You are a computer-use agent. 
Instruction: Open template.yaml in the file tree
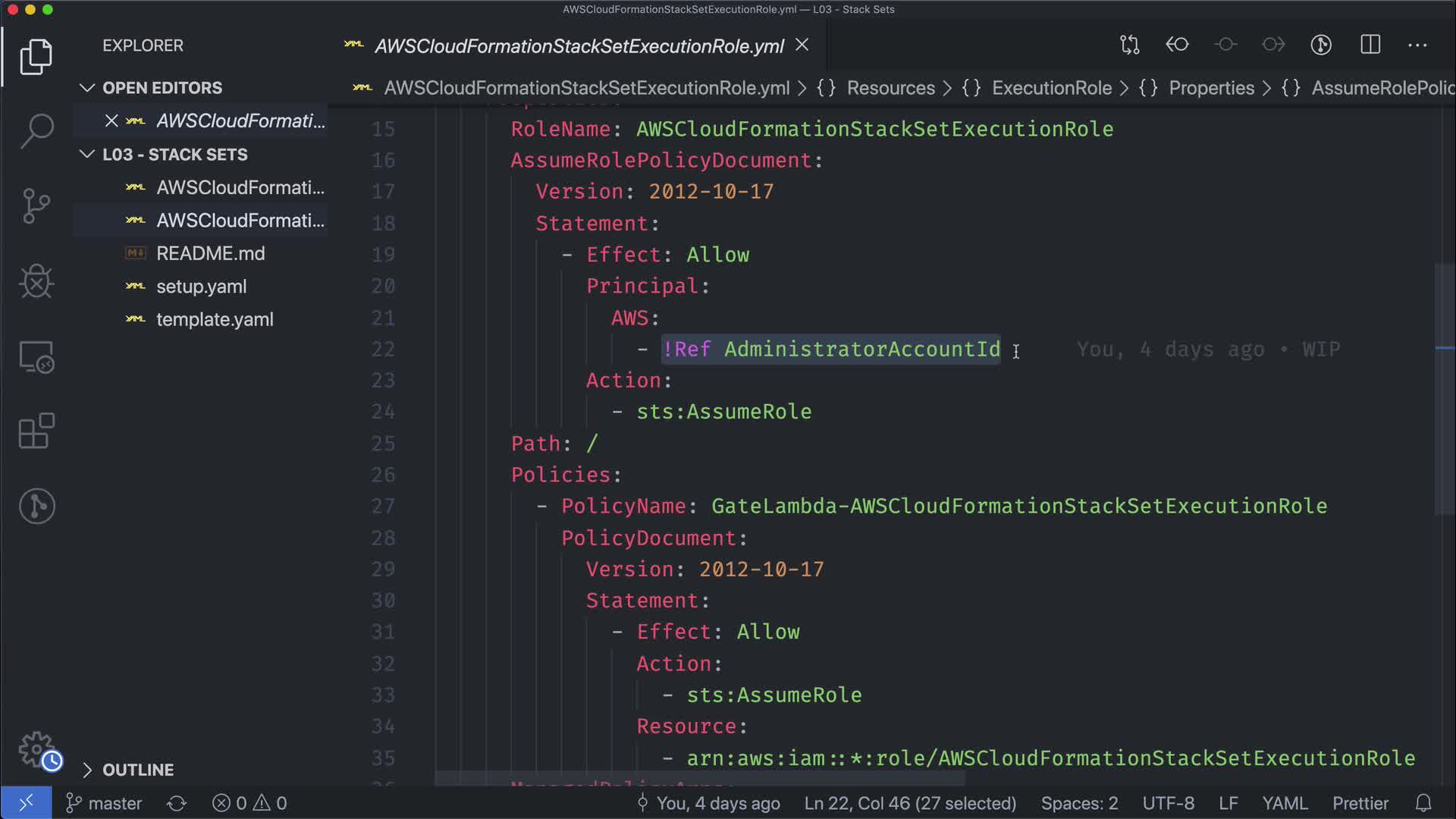[x=215, y=319]
